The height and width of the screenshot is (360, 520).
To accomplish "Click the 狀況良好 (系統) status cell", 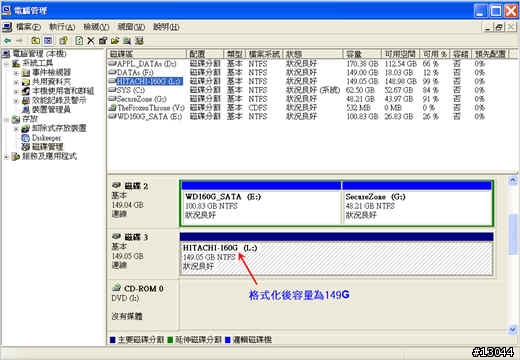I will point(313,90).
